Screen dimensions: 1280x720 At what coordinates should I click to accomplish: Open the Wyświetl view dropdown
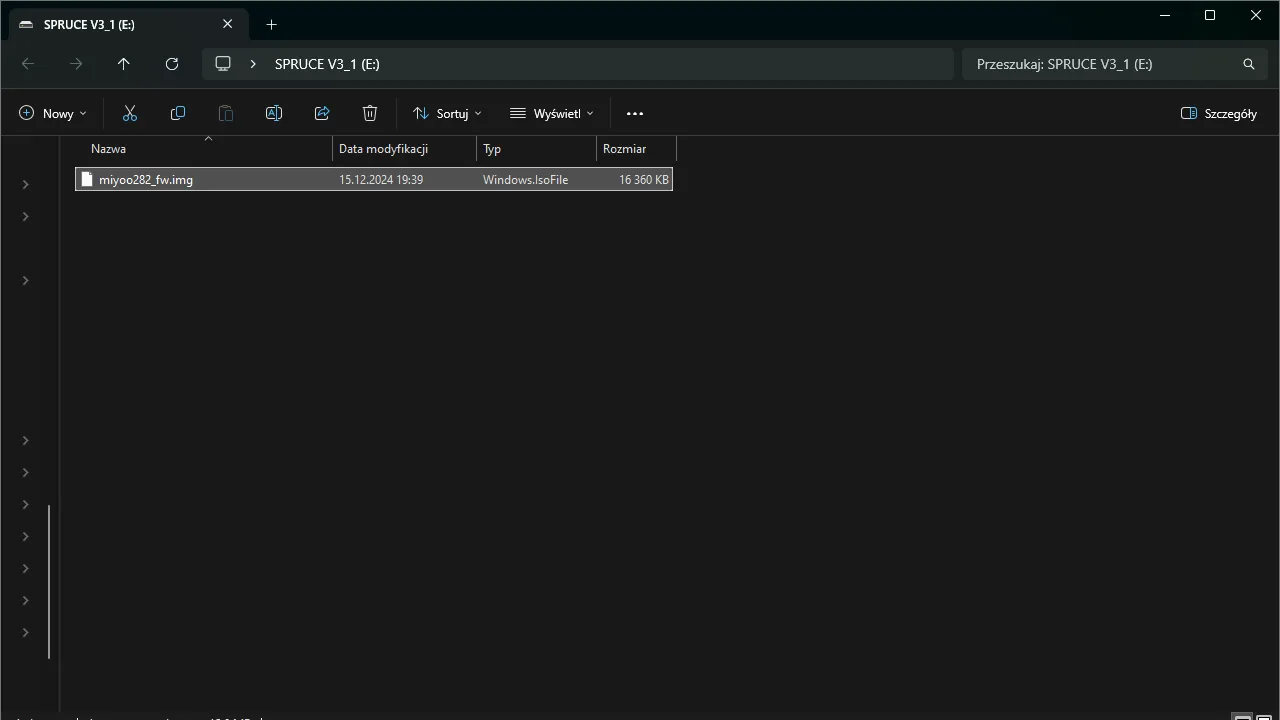(x=552, y=113)
